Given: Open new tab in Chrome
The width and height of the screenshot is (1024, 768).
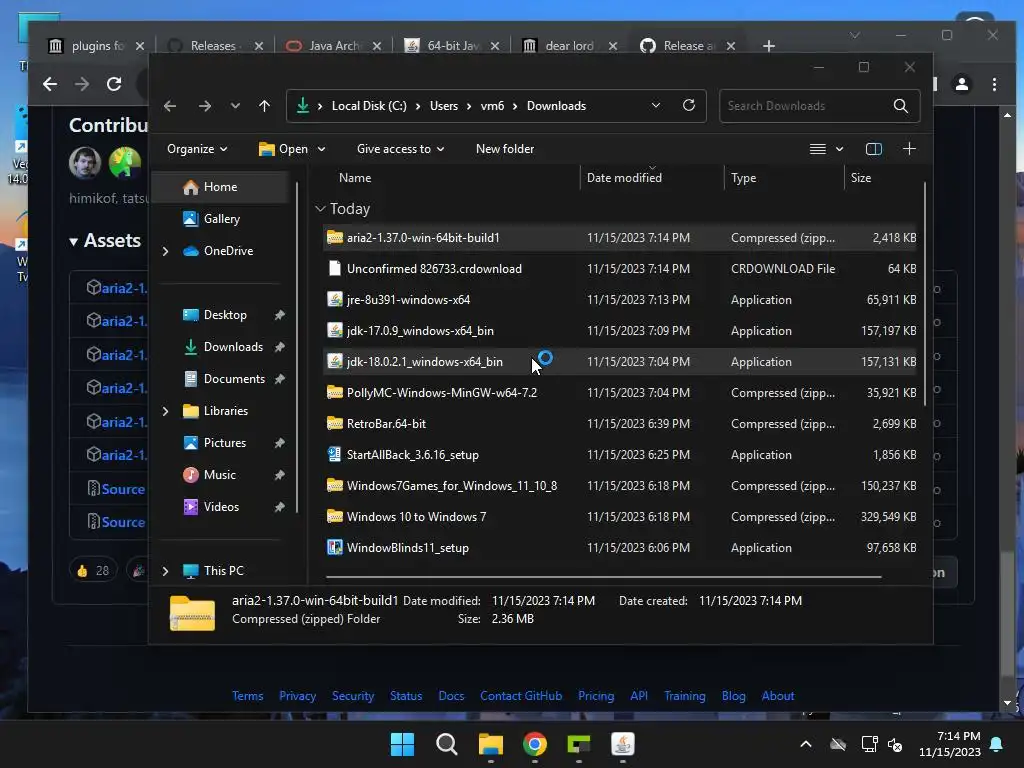Looking at the screenshot, I should tap(769, 46).
